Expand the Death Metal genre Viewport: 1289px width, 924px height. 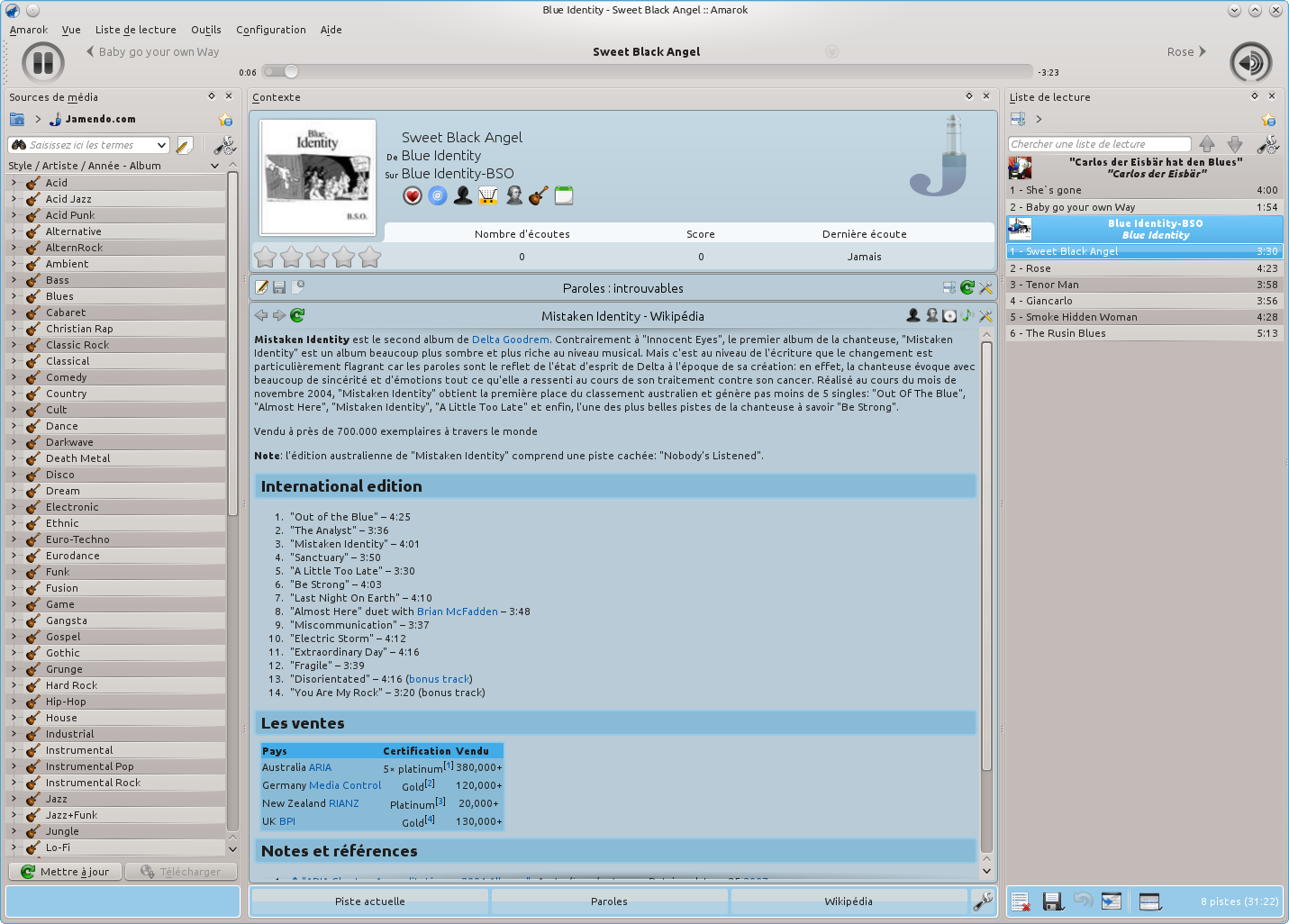[14, 458]
